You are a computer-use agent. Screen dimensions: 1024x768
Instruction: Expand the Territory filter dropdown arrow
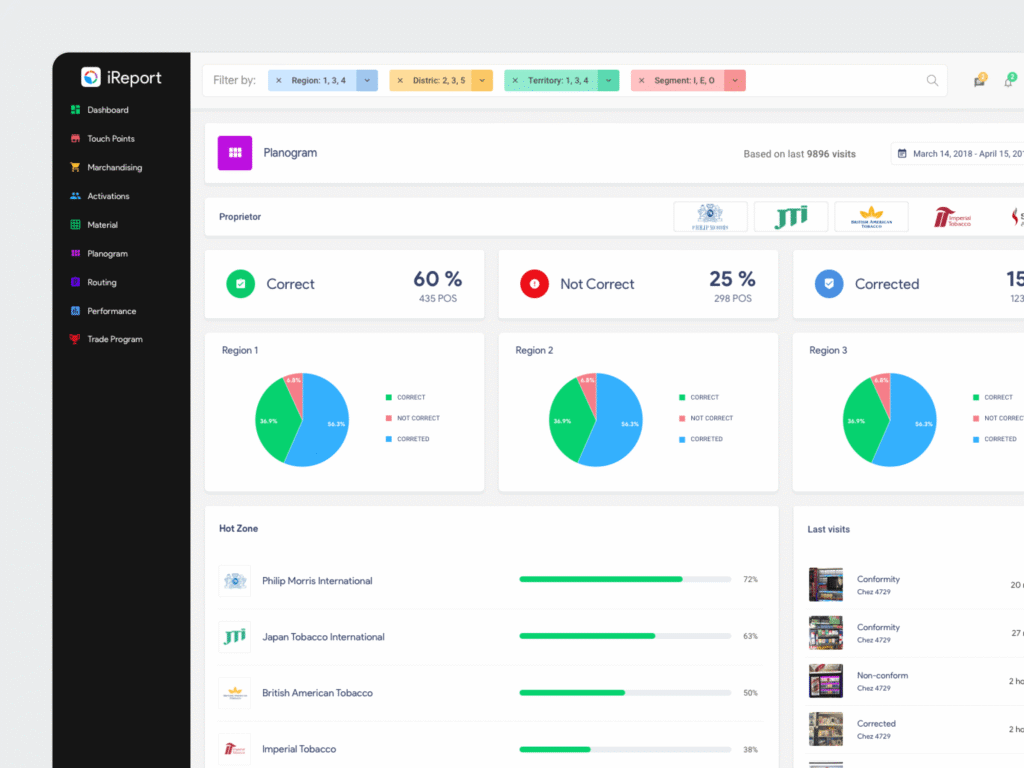click(x=608, y=80)
